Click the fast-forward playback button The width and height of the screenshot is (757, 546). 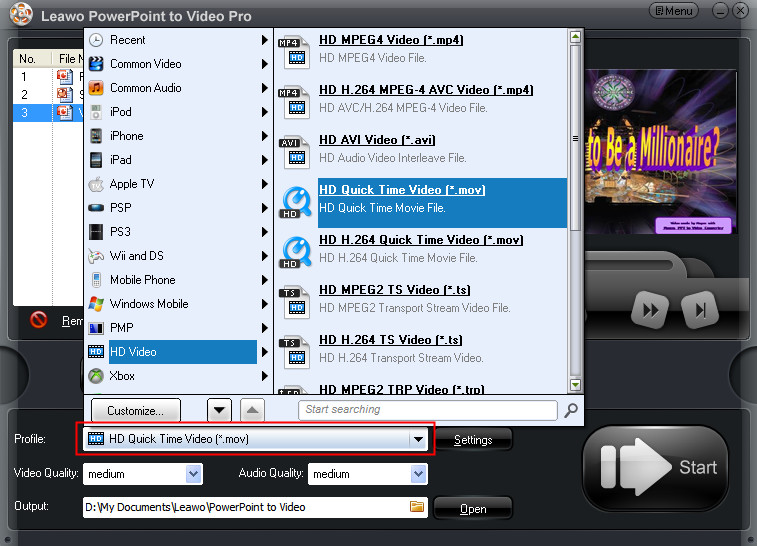[650, 310]
